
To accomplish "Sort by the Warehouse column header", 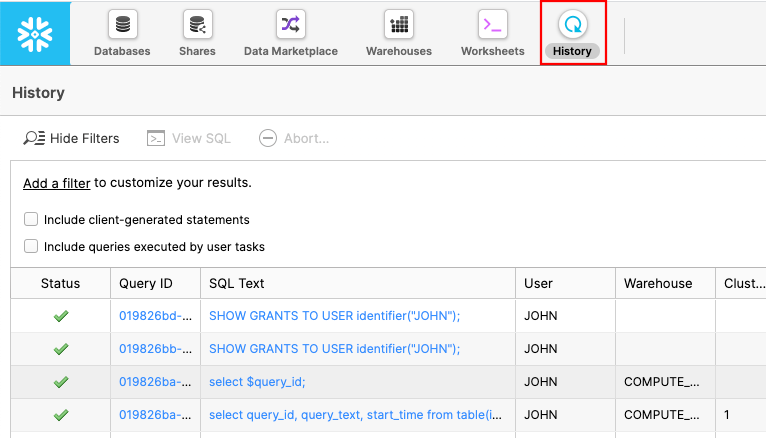I will 658,283.
